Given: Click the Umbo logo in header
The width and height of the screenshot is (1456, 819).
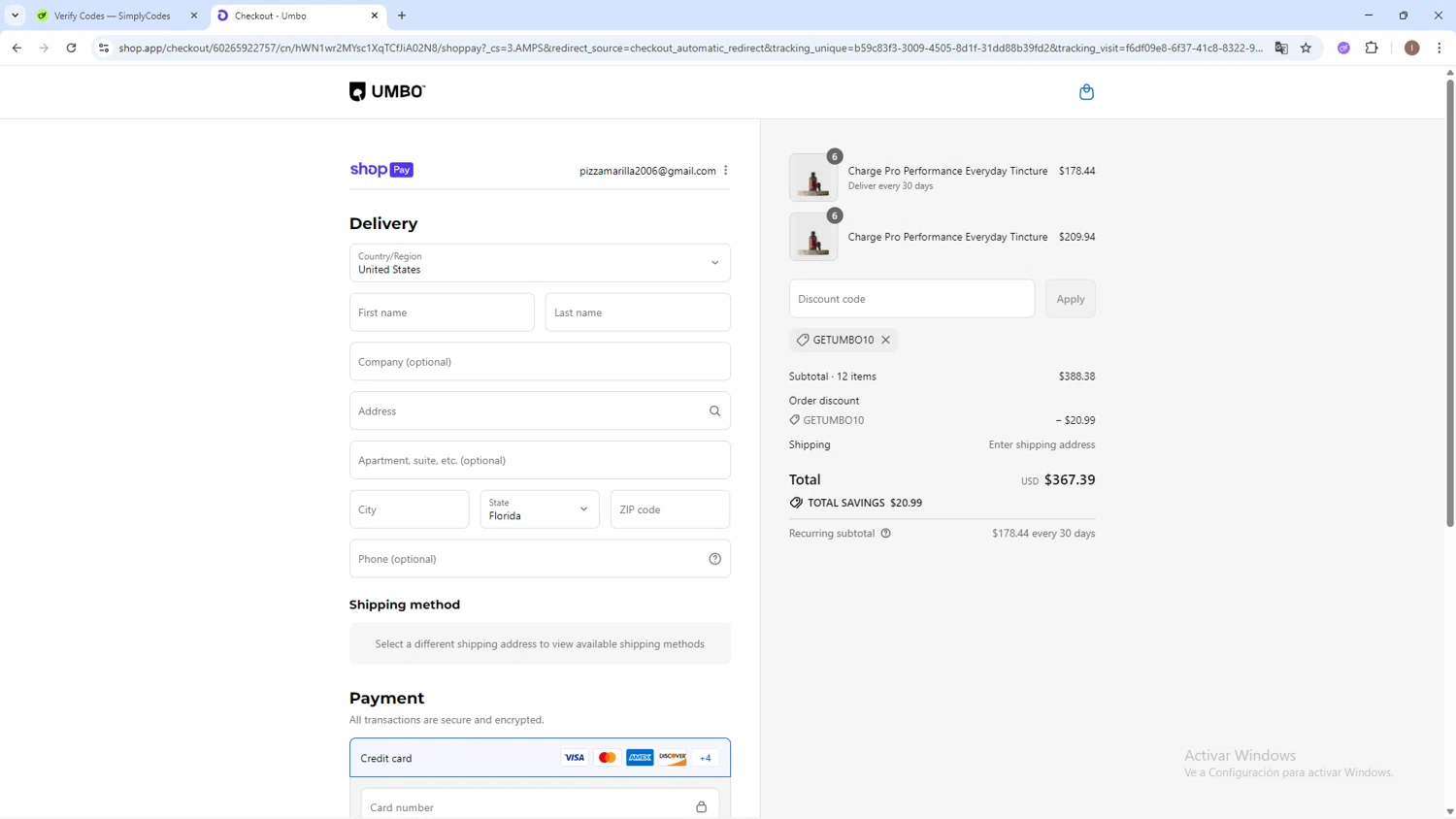Looking at the screenshot, I should click(387, 91).
